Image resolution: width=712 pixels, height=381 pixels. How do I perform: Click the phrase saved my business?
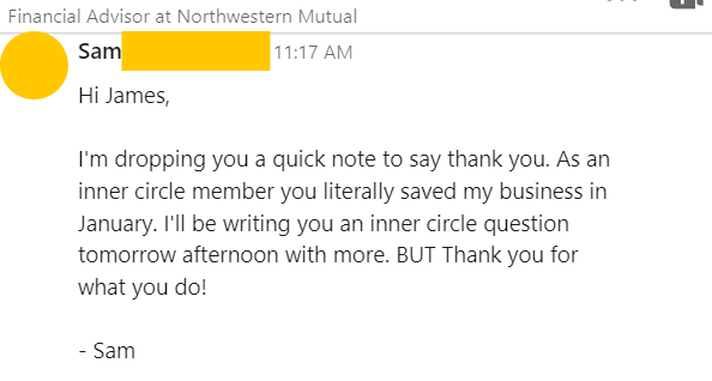pos(491,192)
